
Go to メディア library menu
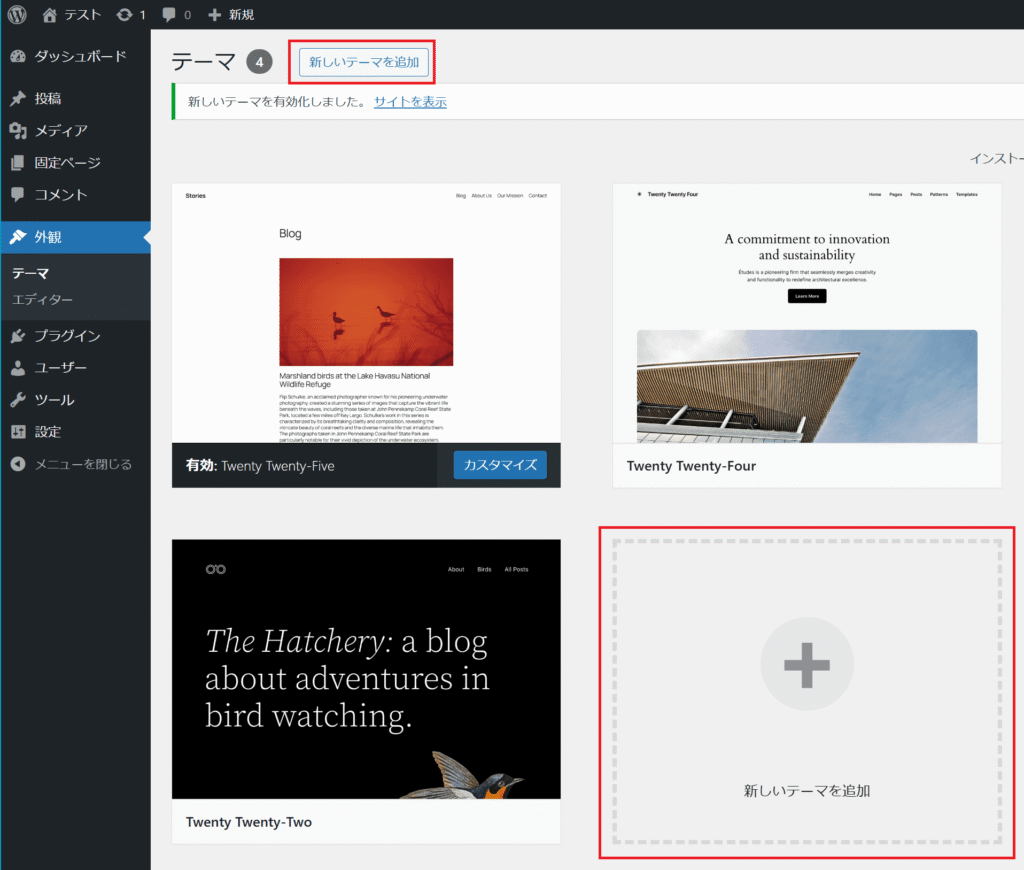61,131
